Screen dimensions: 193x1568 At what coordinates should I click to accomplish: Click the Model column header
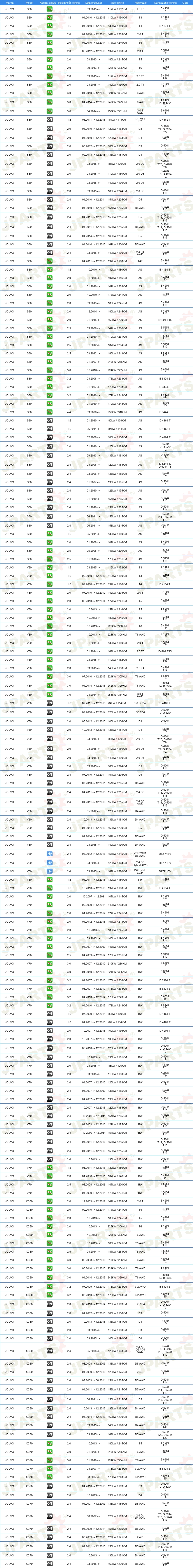coord(29,2)
